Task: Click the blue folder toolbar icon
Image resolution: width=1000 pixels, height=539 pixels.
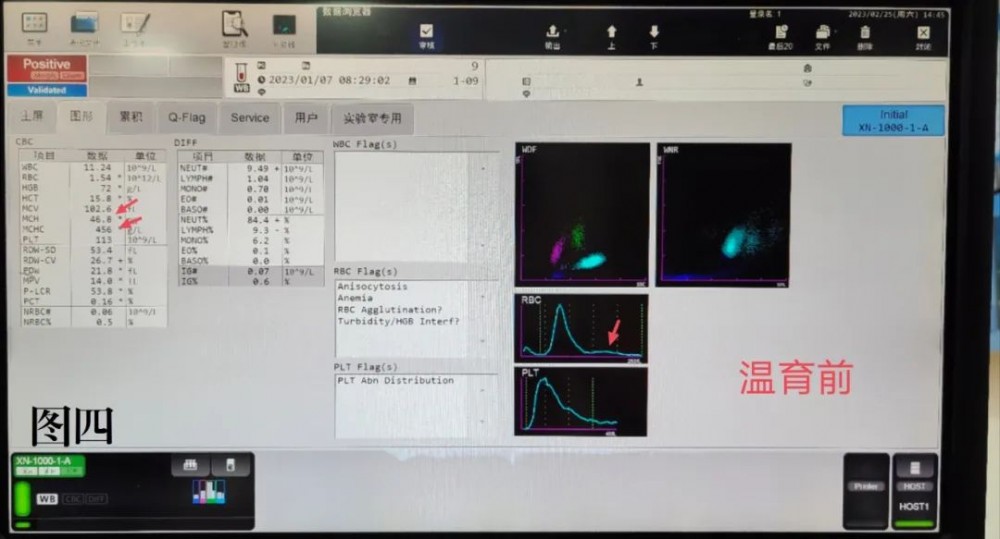Action: tap(84, 24)
